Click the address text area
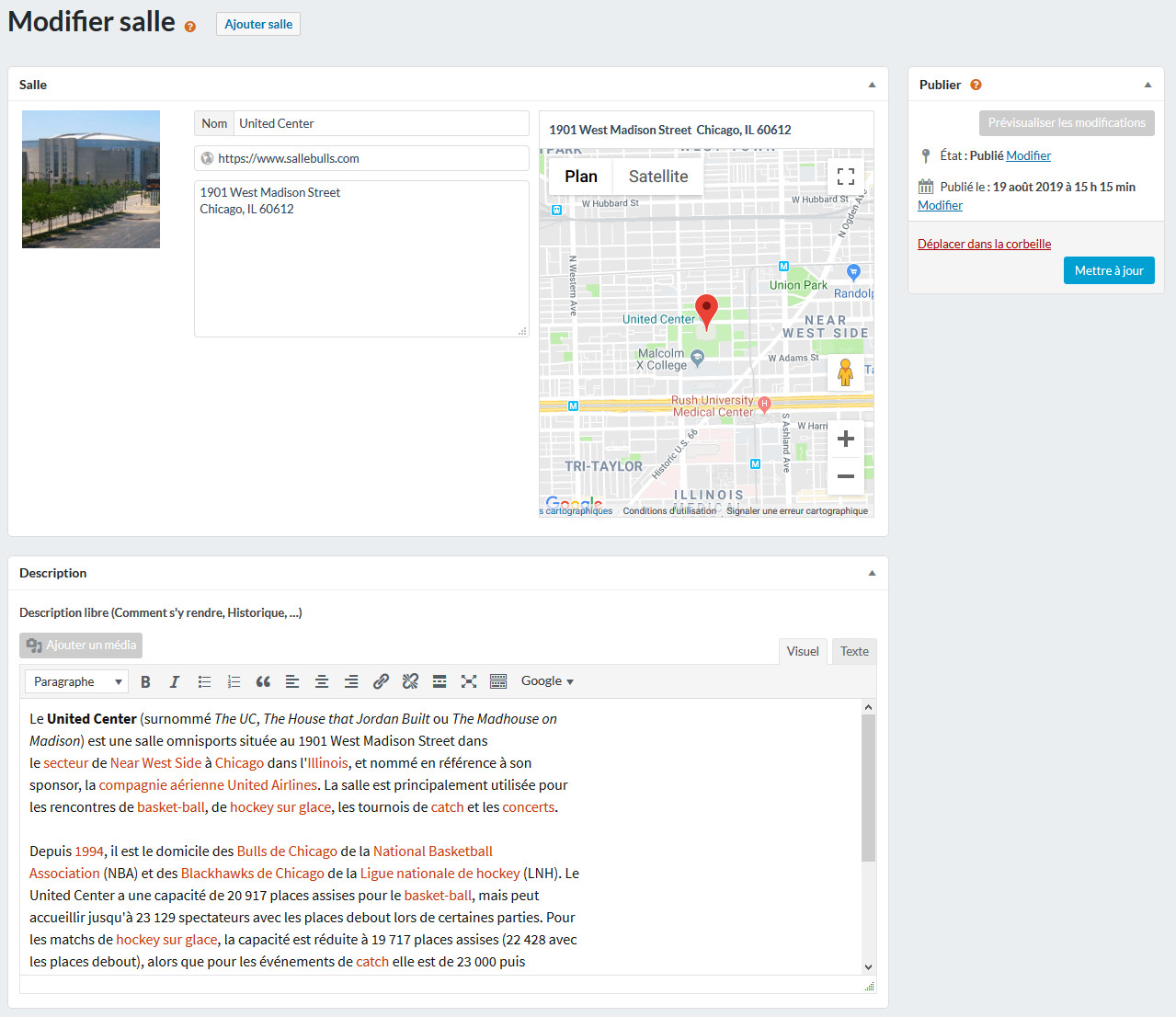This screenshot has height=1017, width=1176. 361,258
